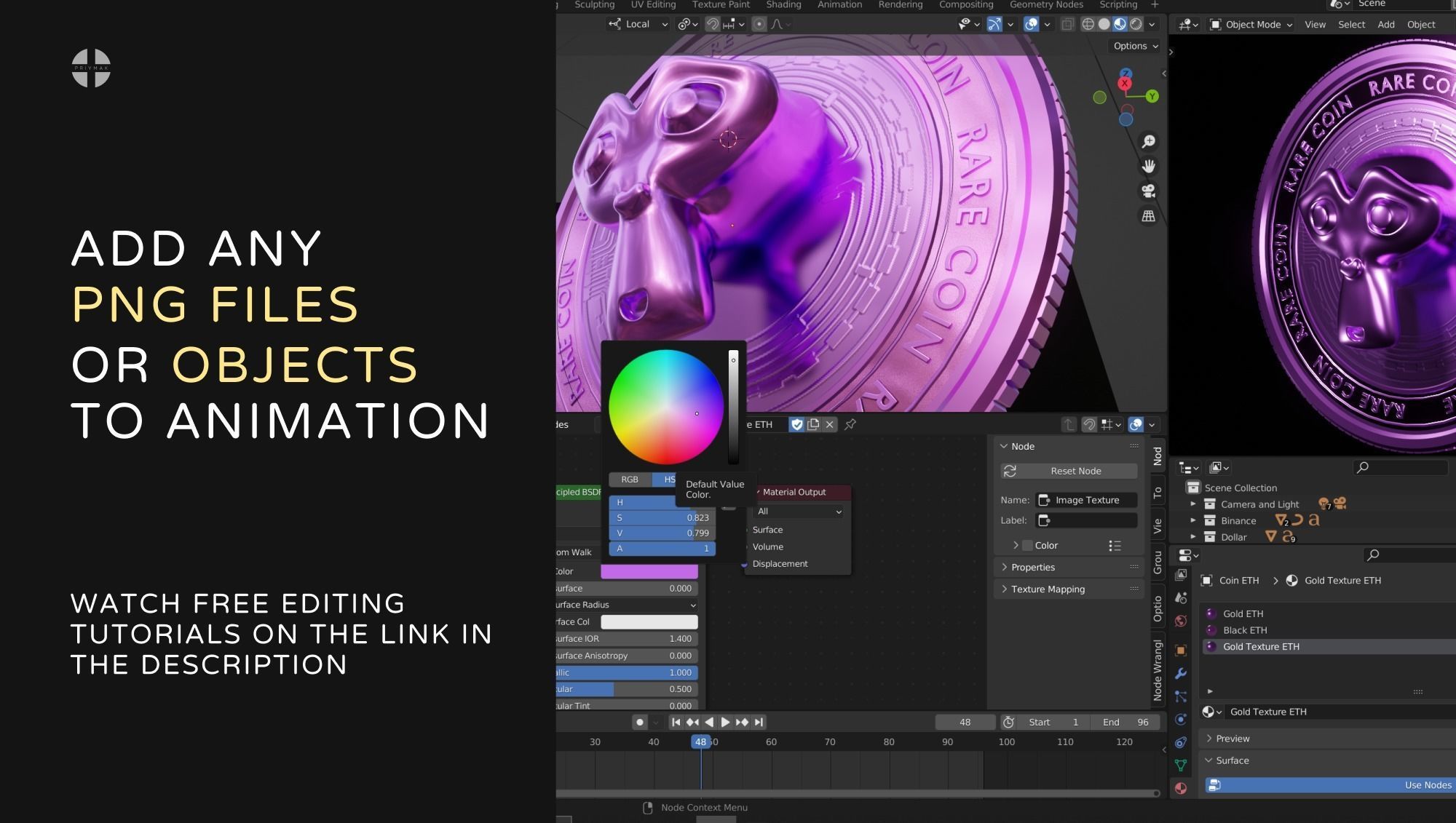Open Add menu in right viewport
This screenshot has width=1456, height=823.
1386,24
